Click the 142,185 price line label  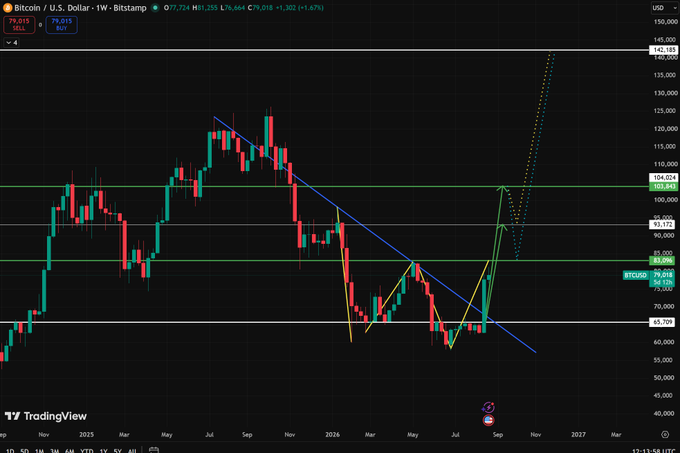(663, 50)
